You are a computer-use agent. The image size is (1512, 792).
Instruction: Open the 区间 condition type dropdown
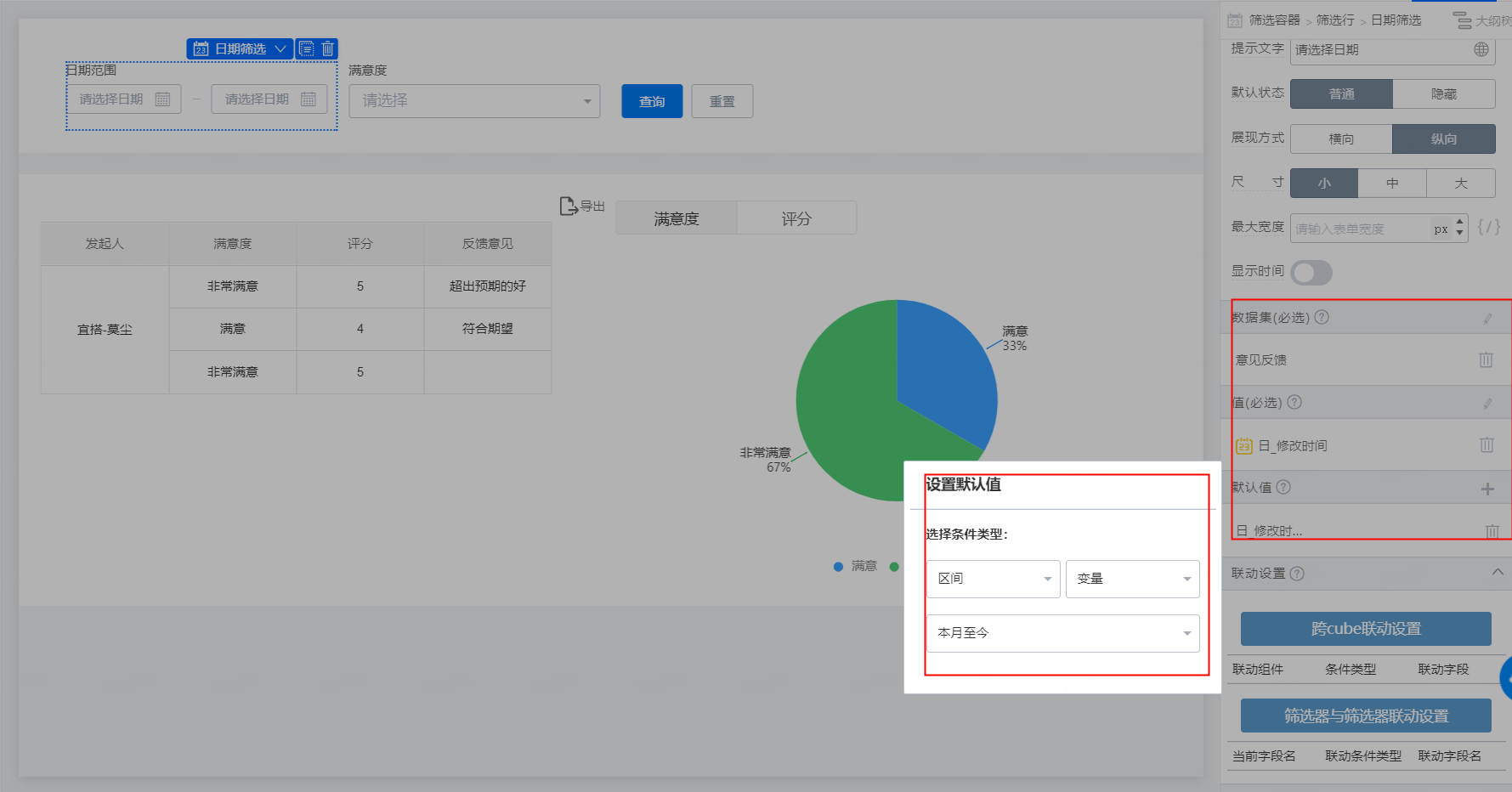[x=994, y=579]
